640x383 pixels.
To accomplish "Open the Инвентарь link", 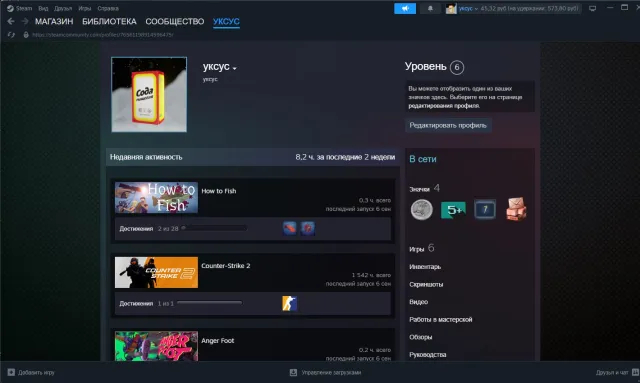I will tap(425, 267).
